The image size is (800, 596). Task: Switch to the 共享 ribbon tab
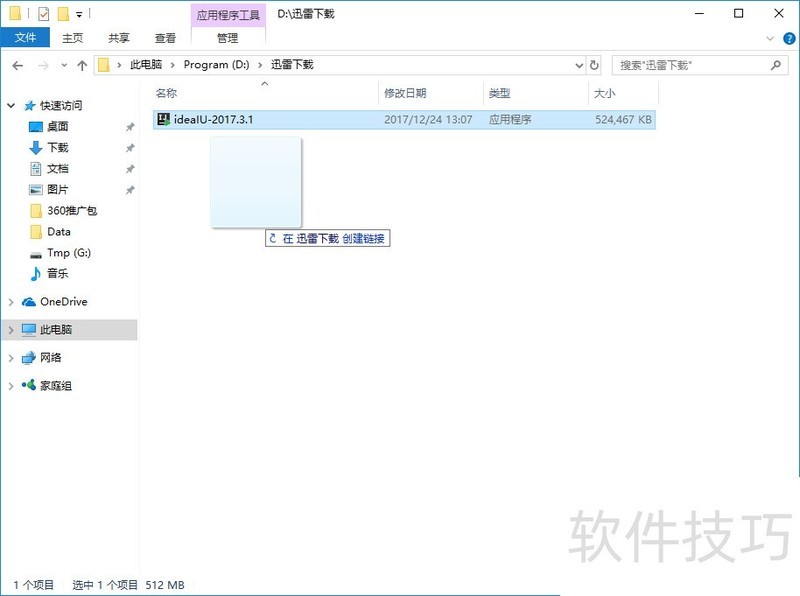(118, 38)
